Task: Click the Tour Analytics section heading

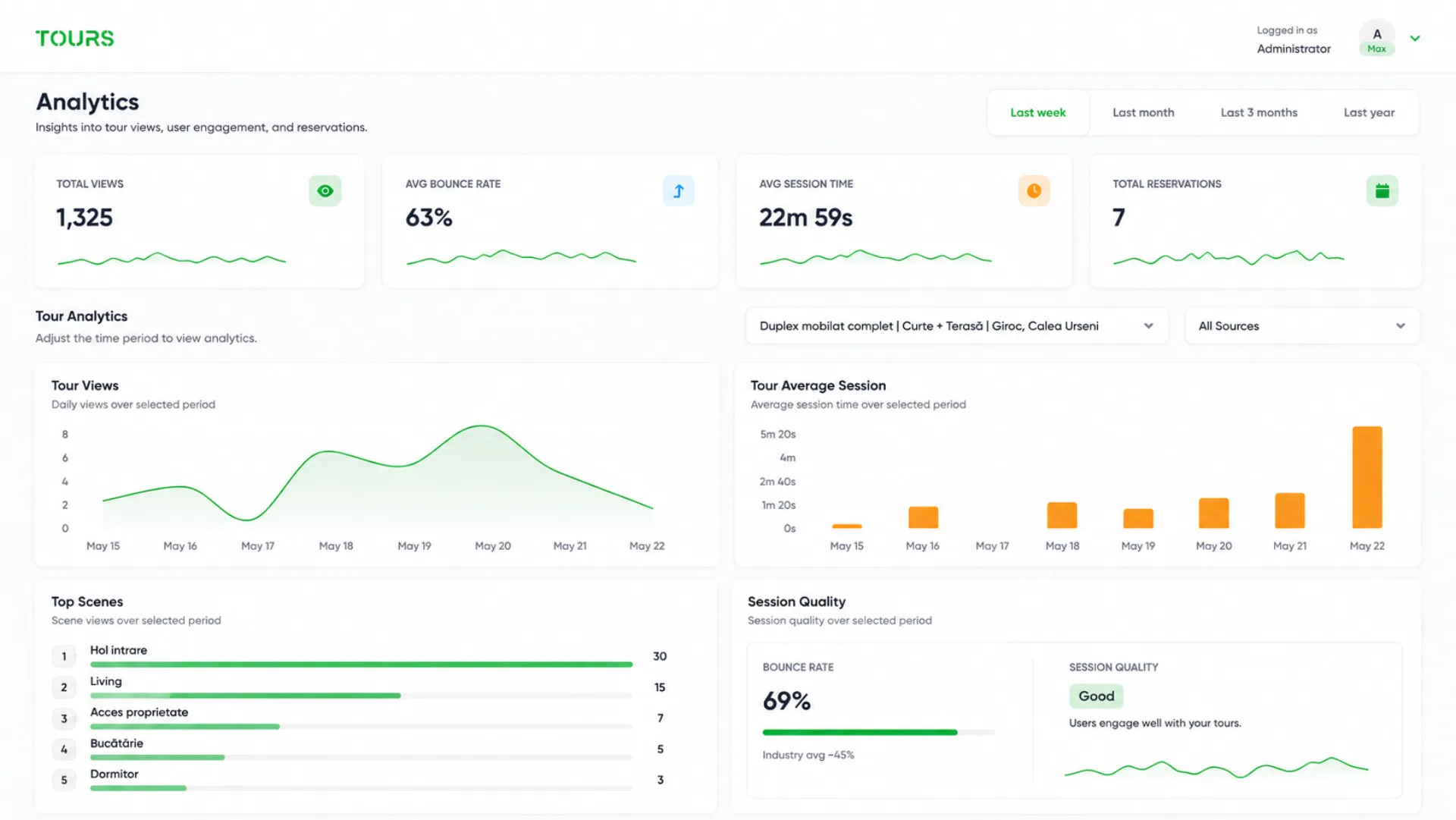Action: [x=81, y=317]
